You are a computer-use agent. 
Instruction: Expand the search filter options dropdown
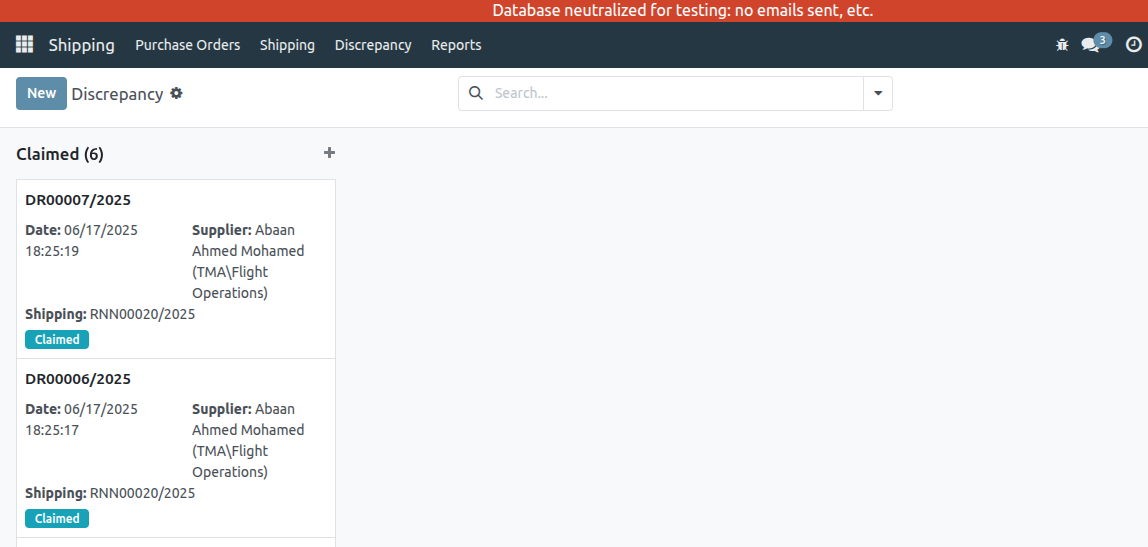click(x=878, y=93)
